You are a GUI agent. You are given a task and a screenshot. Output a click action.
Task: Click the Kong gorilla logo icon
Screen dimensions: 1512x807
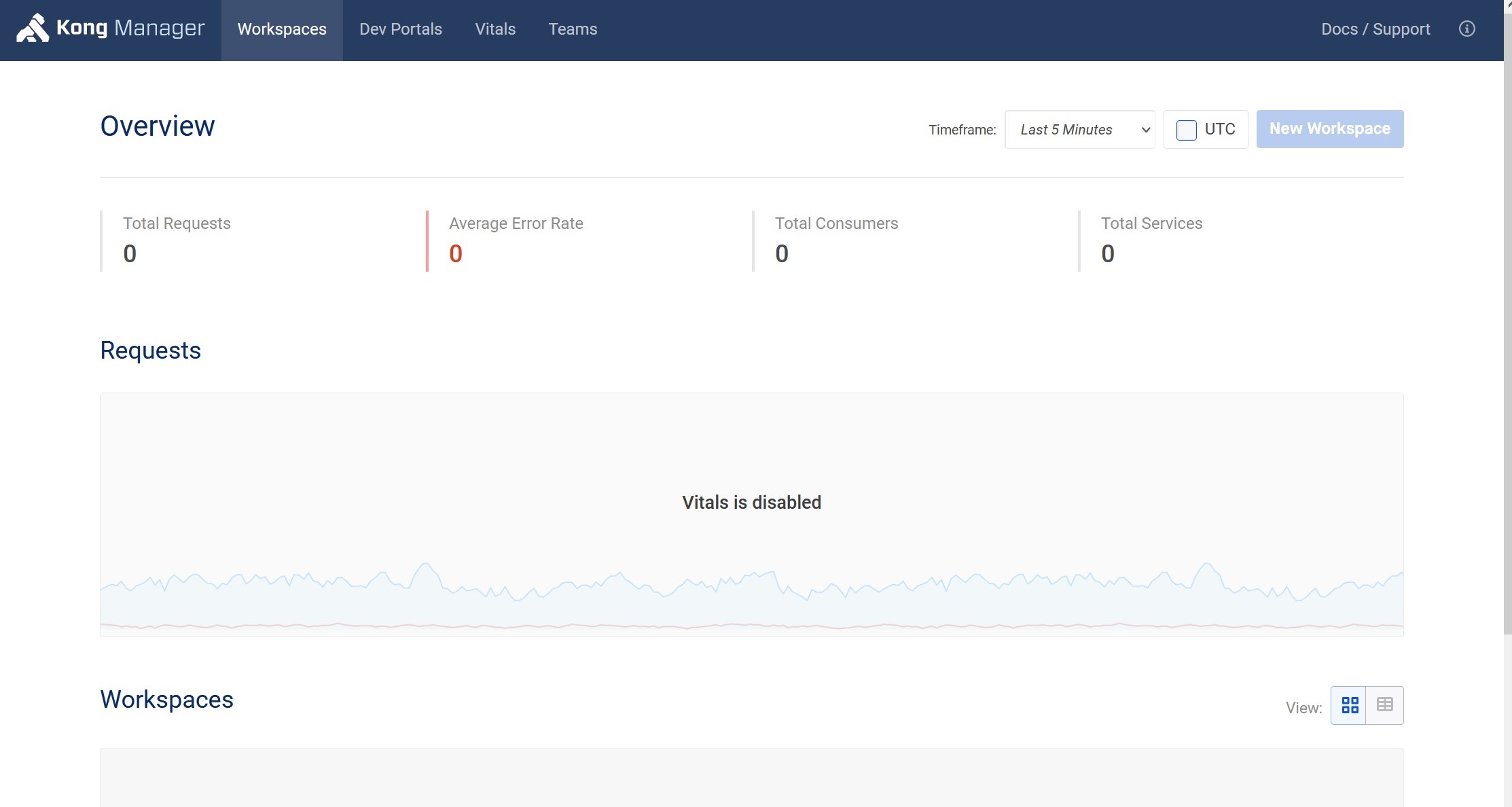pos(32,29)
